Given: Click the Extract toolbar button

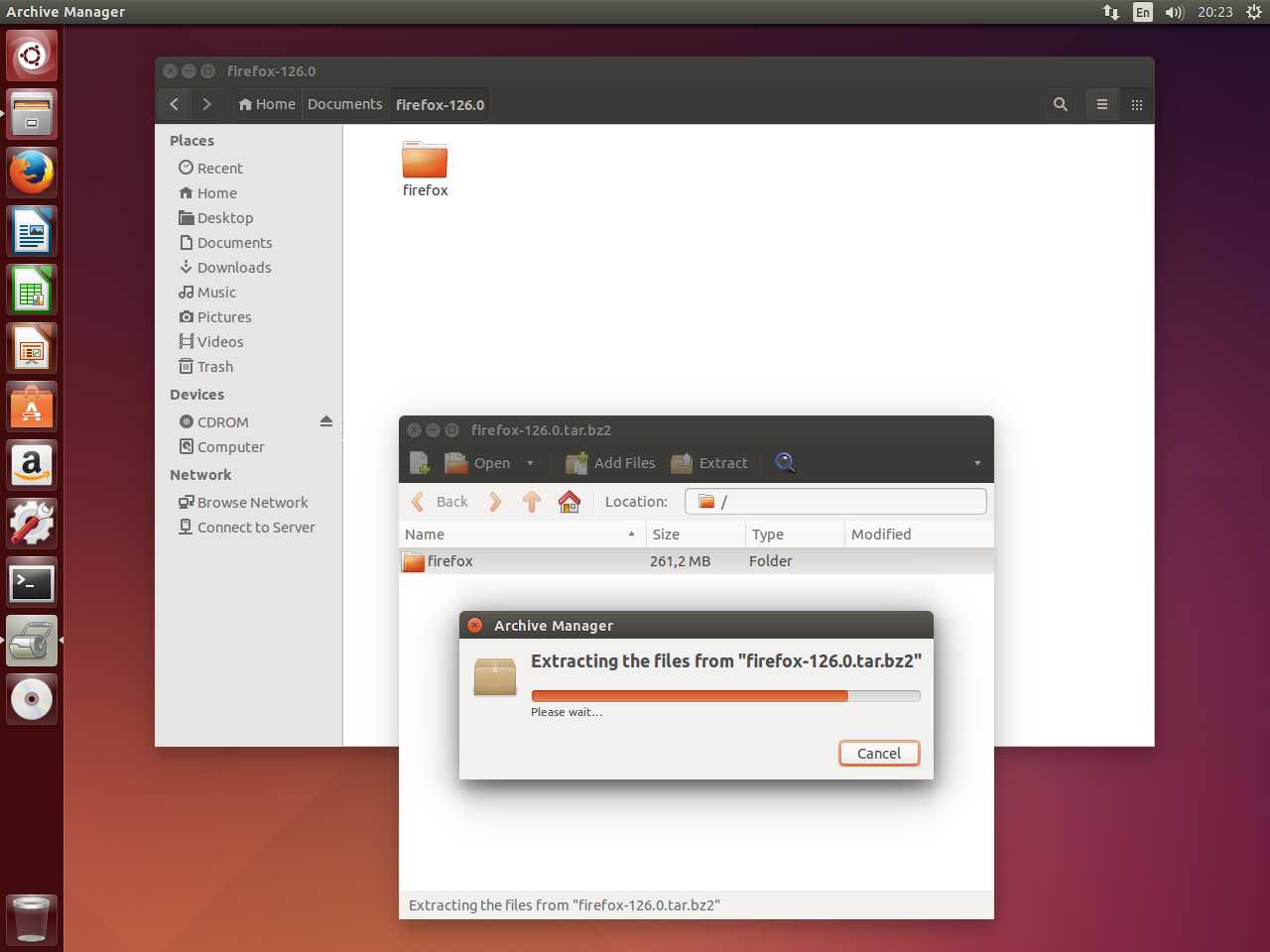Looking at the screenshot, I should coord(709,463).
